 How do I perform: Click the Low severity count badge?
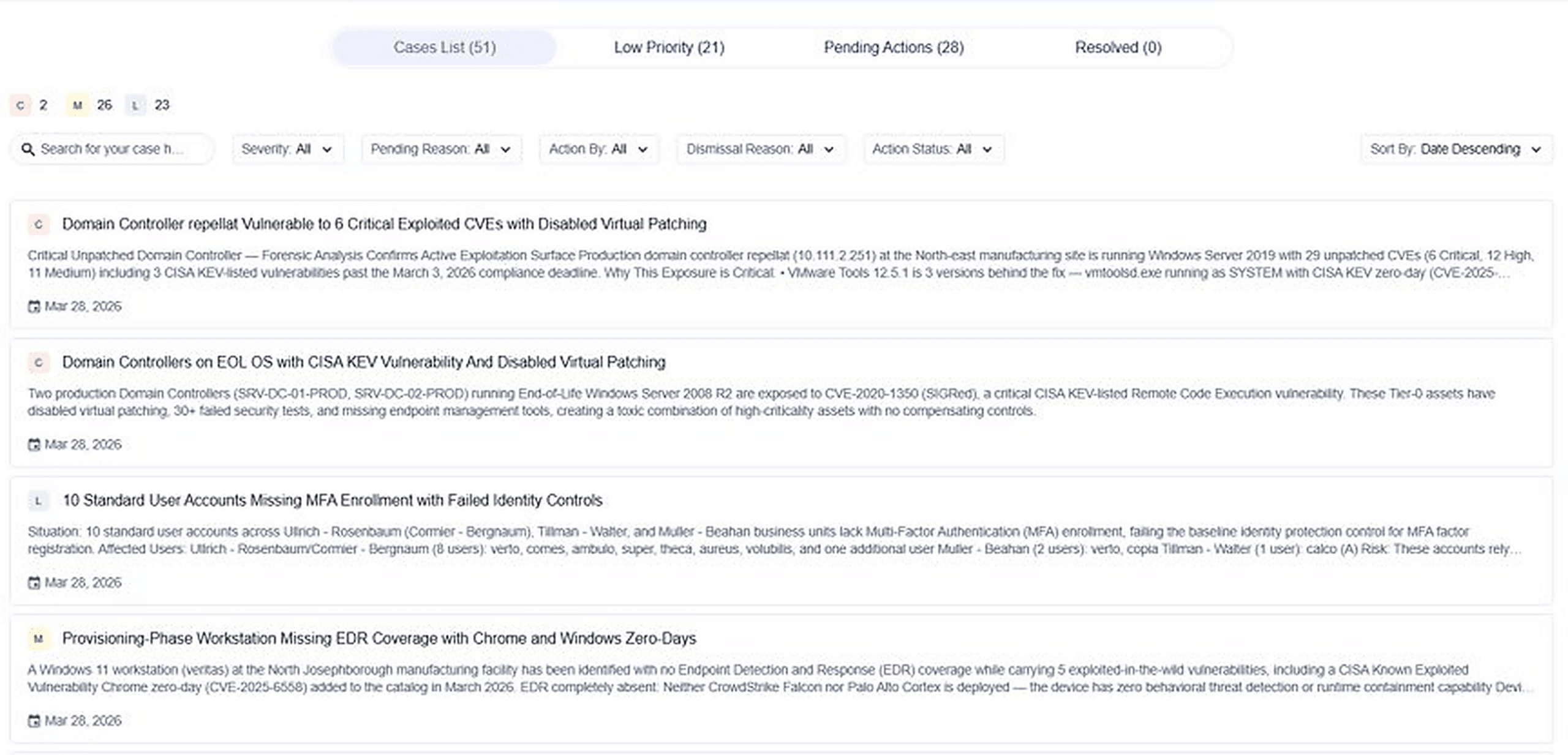point(135,105)
